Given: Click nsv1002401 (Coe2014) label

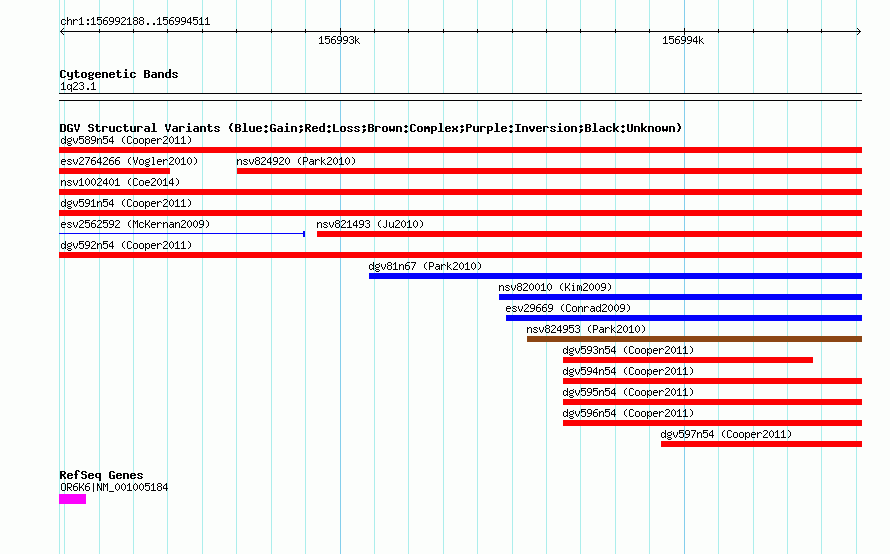Looking at the screenshot, I should pyautogui.click(x=120, y=182).
